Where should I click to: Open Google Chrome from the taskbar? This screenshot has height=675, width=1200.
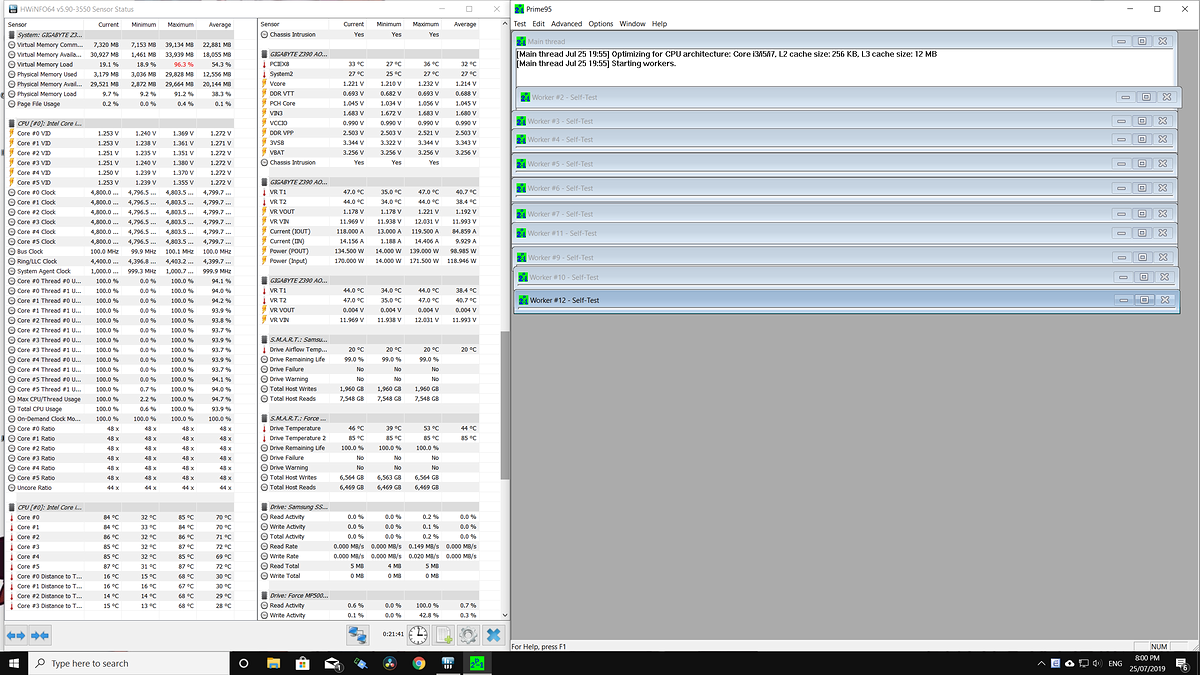(421, 663)
